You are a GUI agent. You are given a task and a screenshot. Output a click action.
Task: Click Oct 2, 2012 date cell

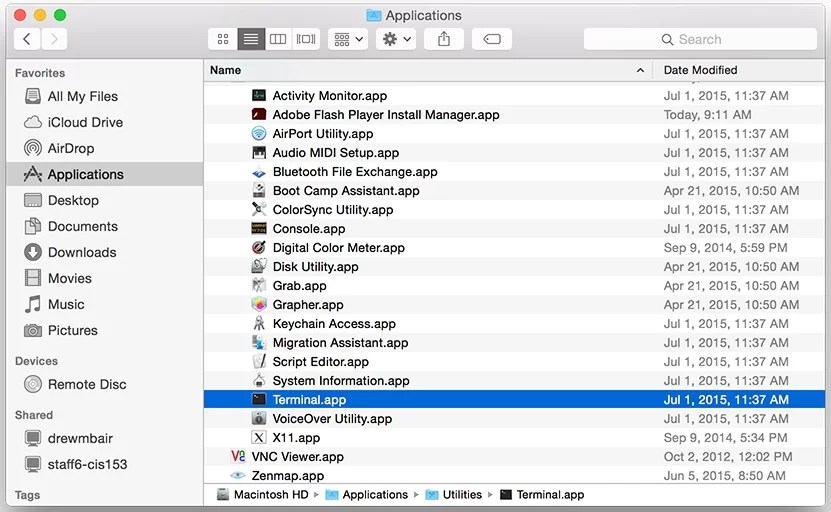pyautogui.click(x=728, y=457)
